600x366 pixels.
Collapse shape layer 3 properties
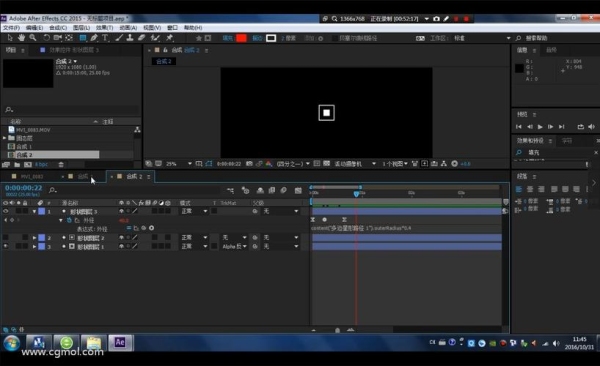tap(34, 211)
